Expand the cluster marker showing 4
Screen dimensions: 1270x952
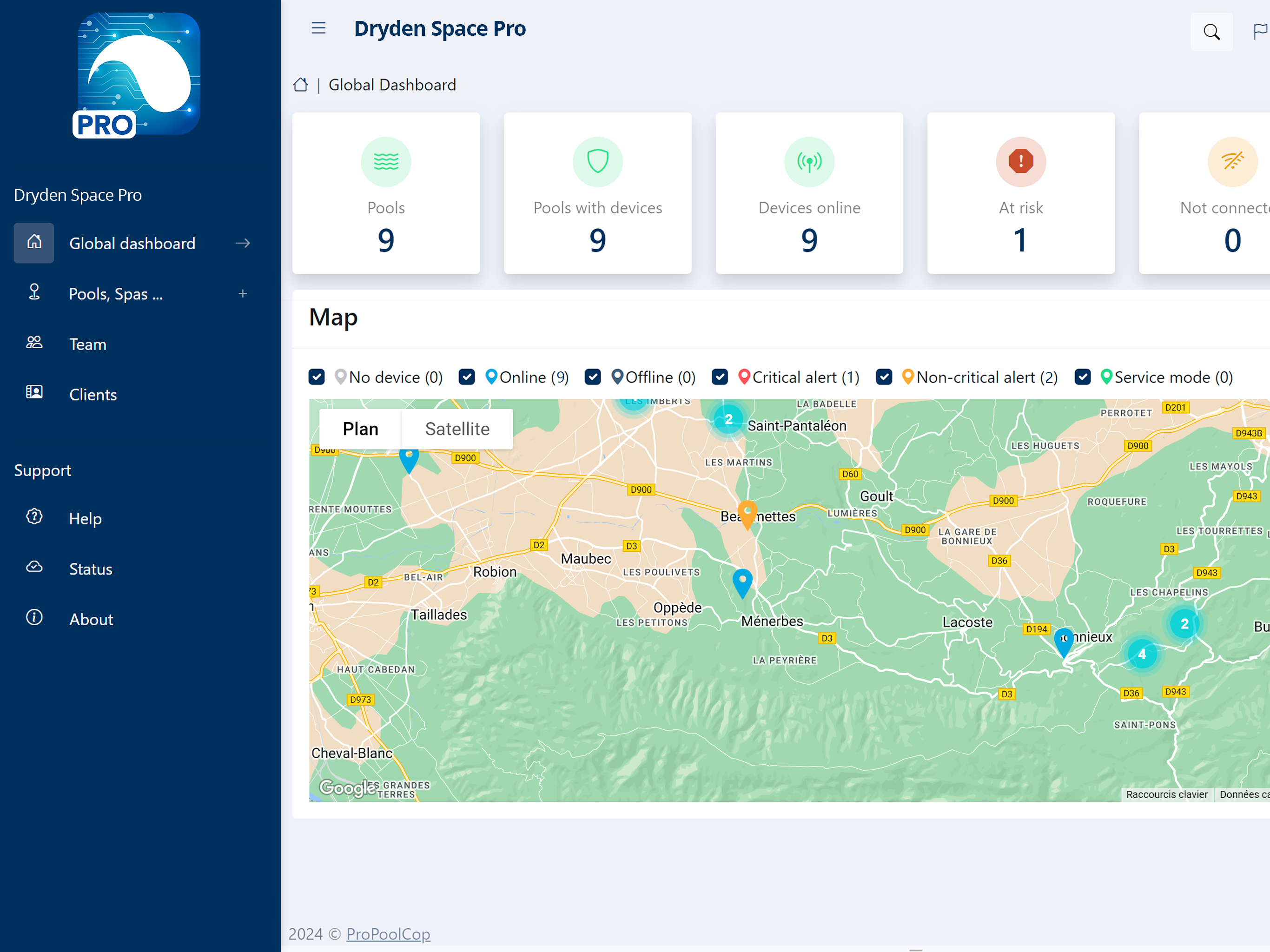tap(1142, 654)
